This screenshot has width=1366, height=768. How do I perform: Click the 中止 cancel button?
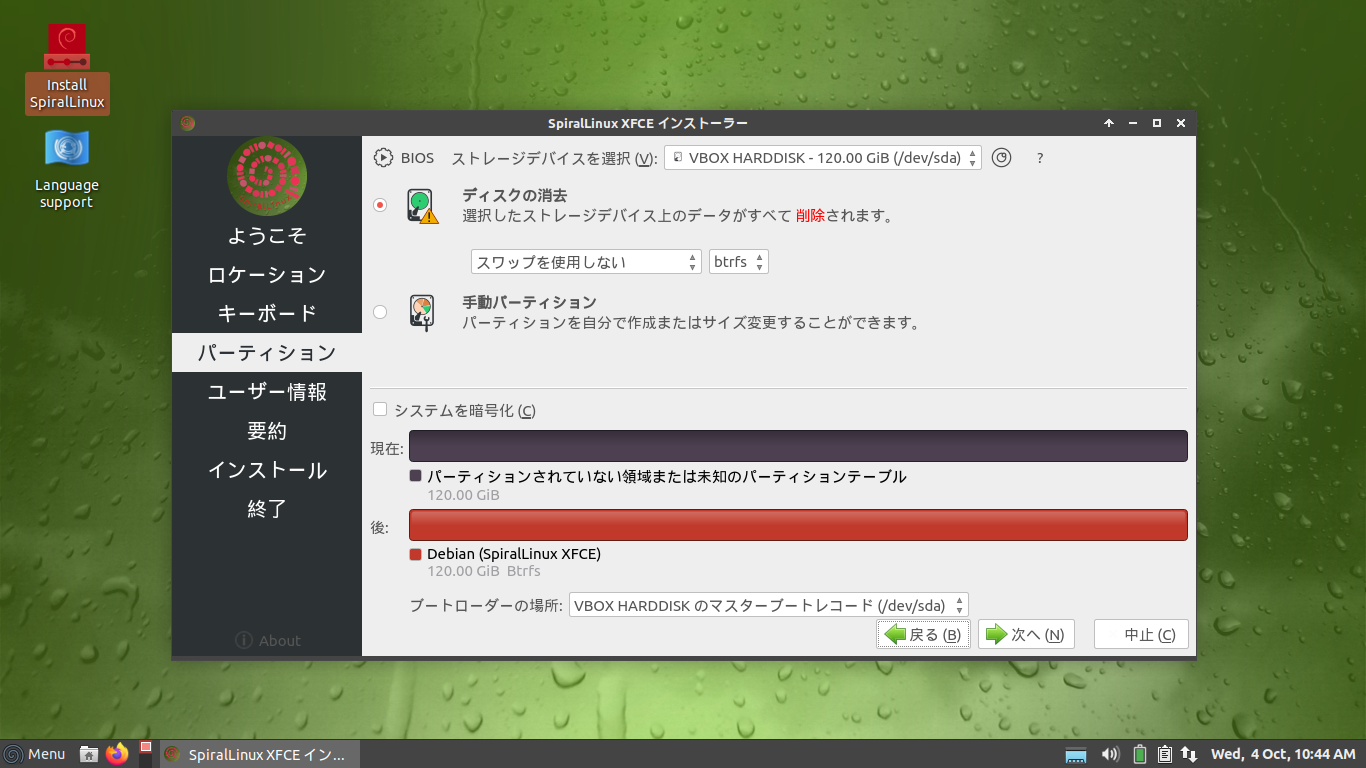[x=1141, y=634]
